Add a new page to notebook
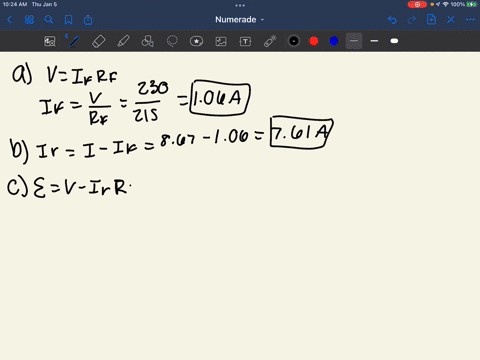Viewport: 480px width, 360px height. (431, 19)
